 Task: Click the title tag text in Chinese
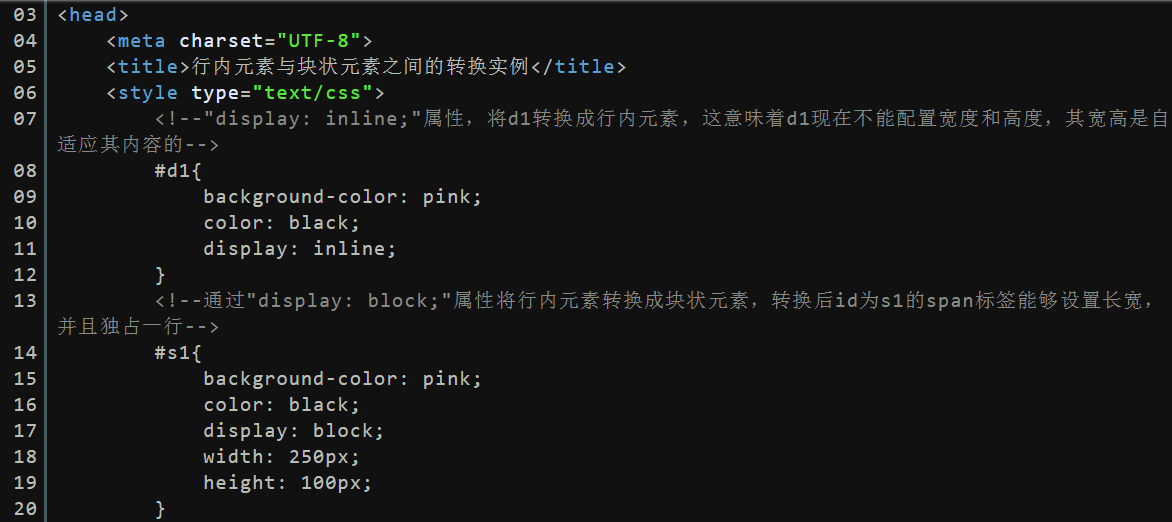[x=360, y=67]
